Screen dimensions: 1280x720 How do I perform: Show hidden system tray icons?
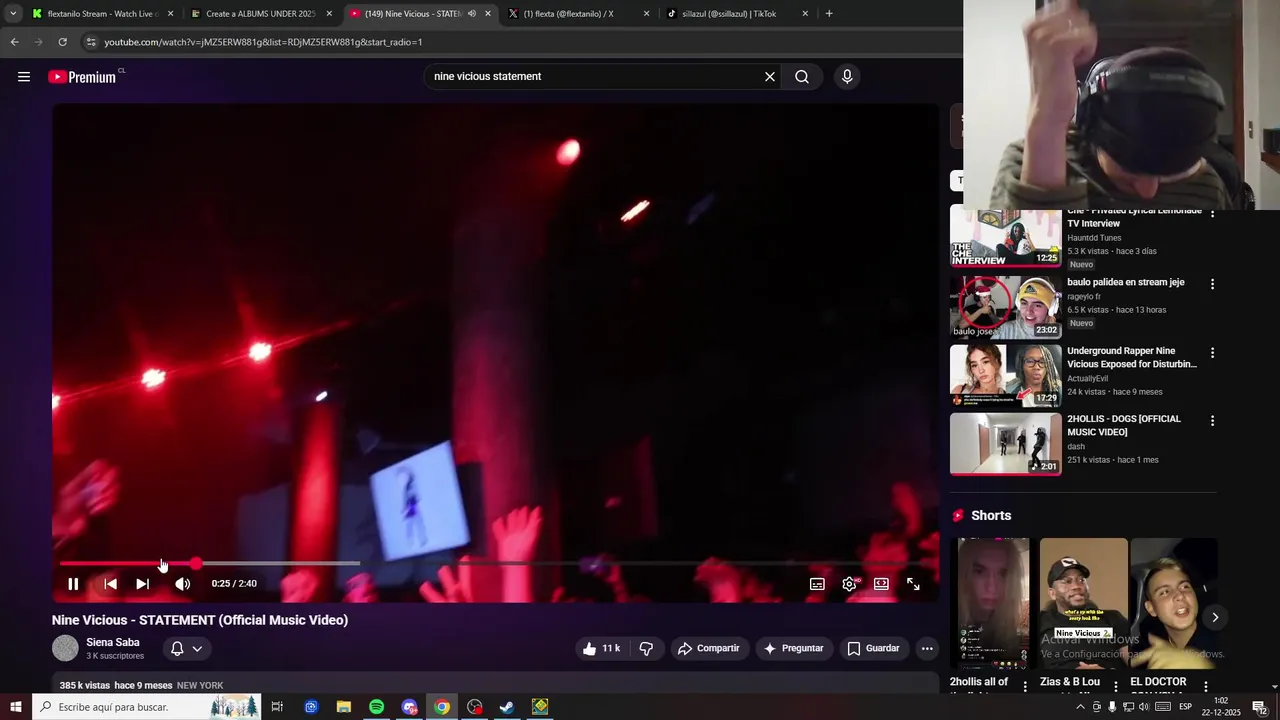(1080, 707)
